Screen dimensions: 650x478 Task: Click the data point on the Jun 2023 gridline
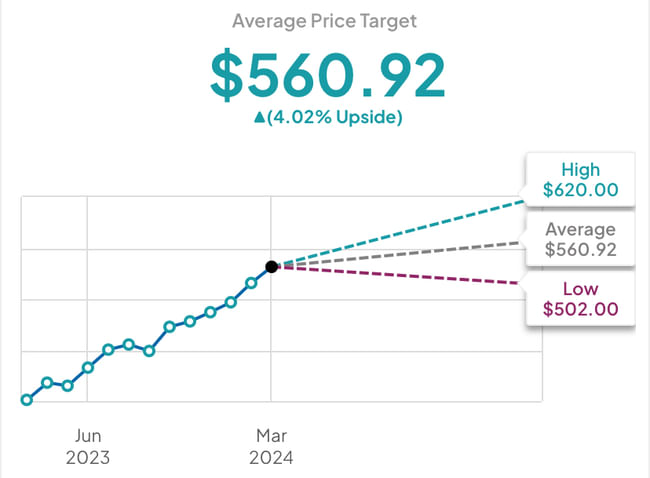click(88, 367)
